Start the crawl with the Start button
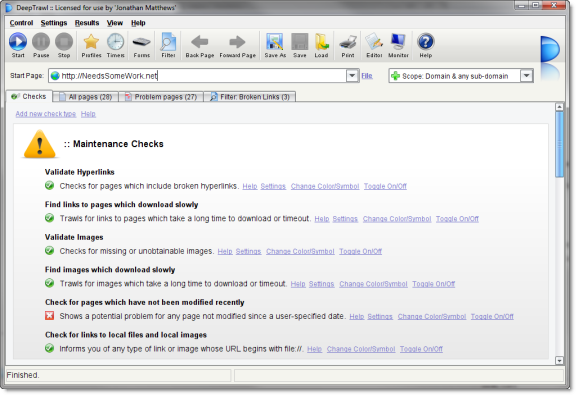Image resolution: width=576 pixels, height=395 pixels. [18, 45]
